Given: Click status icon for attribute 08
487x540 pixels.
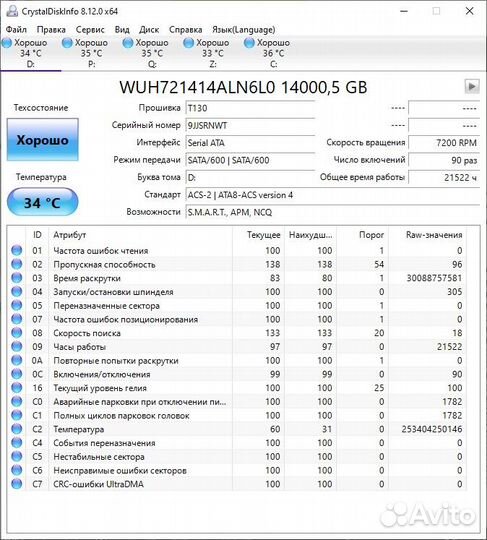Looking at the screenshot, I should (x=16, y=333).
